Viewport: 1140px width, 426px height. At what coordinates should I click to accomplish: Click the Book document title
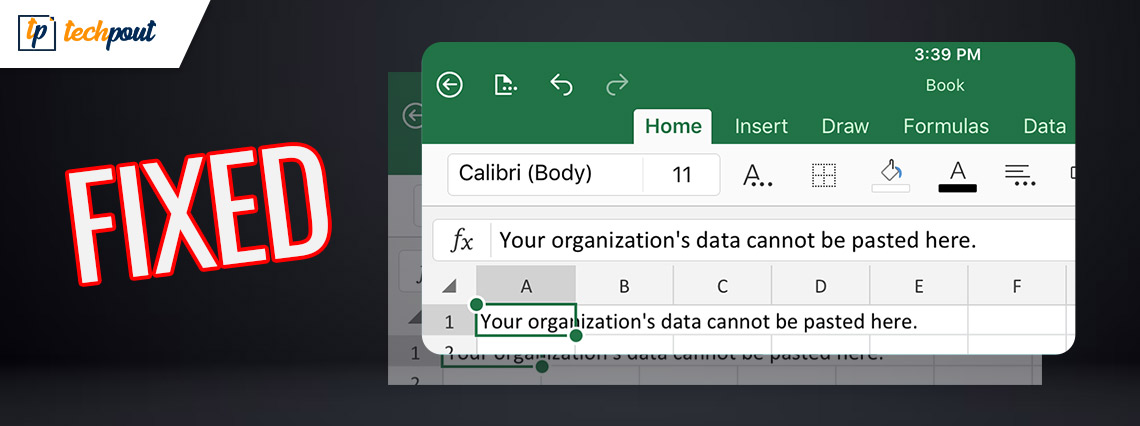(x=944, y=86)
